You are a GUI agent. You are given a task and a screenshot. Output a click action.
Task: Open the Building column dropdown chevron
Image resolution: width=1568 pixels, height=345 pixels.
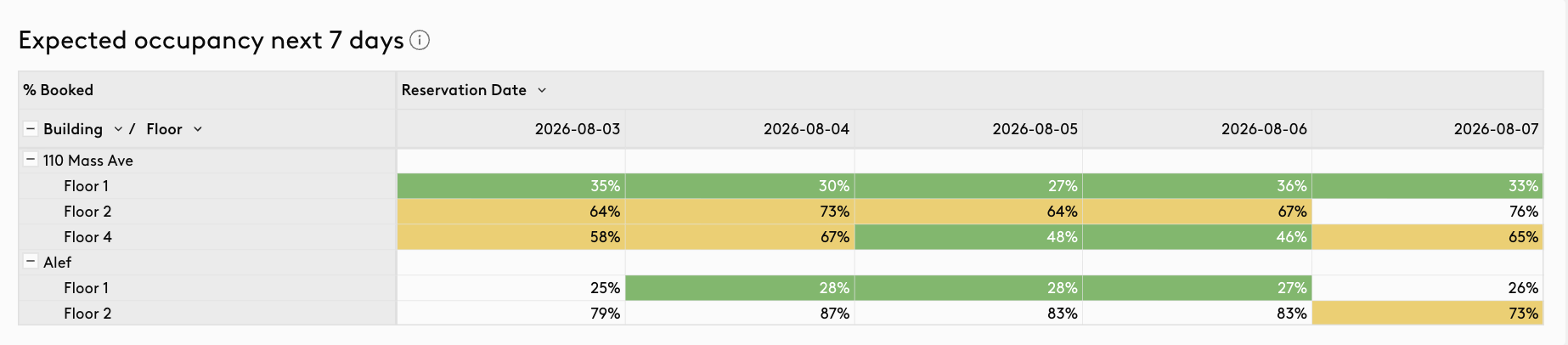tap(117, 129)
